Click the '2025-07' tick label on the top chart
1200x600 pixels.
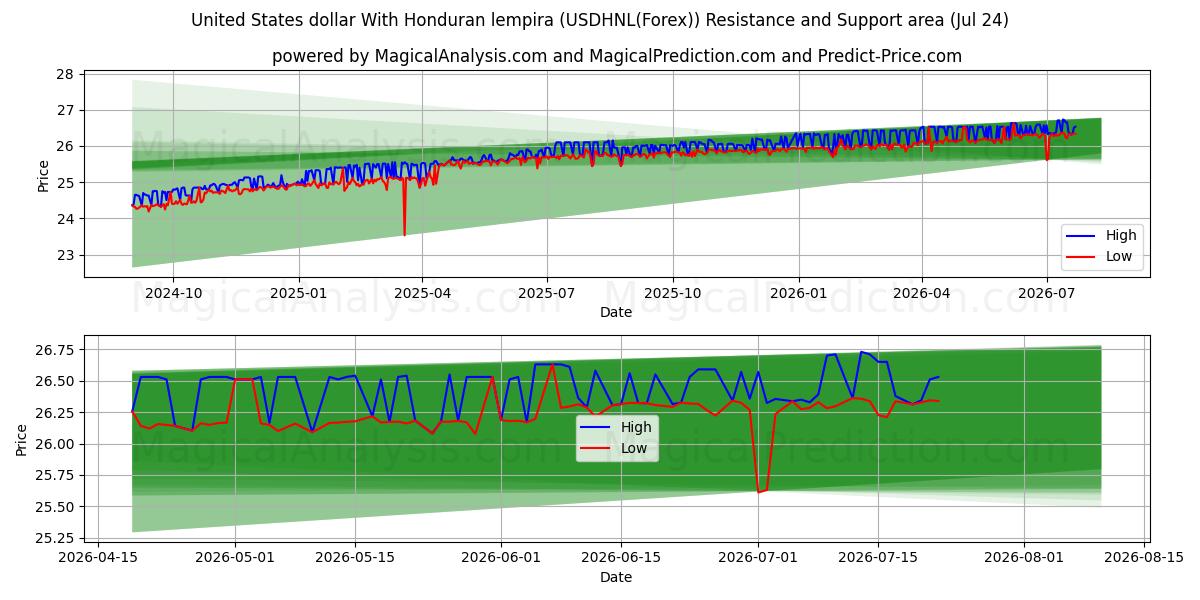coord(547,294)
